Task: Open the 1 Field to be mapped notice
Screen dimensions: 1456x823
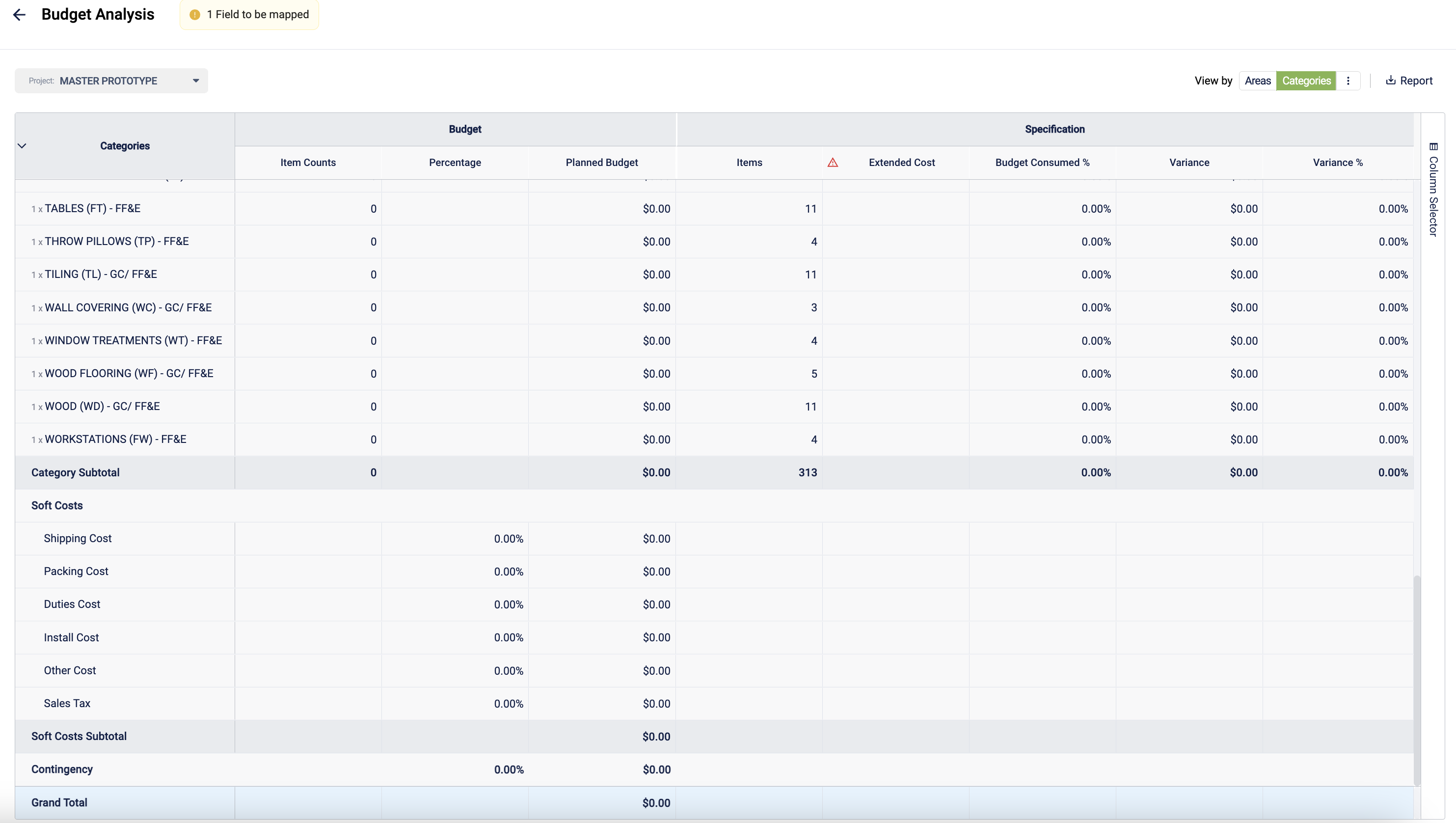Action: click(x=249, y=15)
